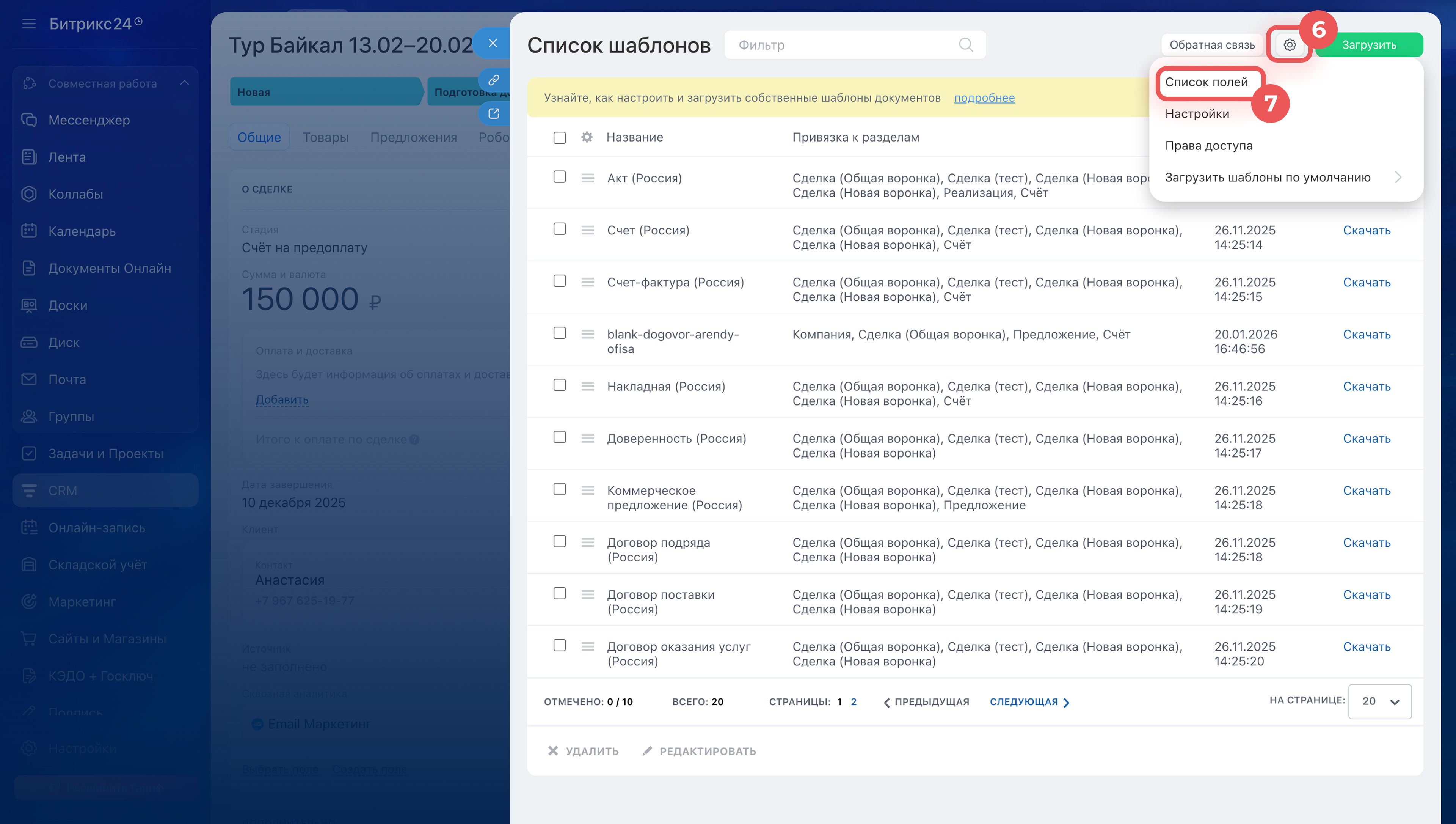Check the box for Счет (Россия) template
The image size is (1456, 824).
point(559,229)
